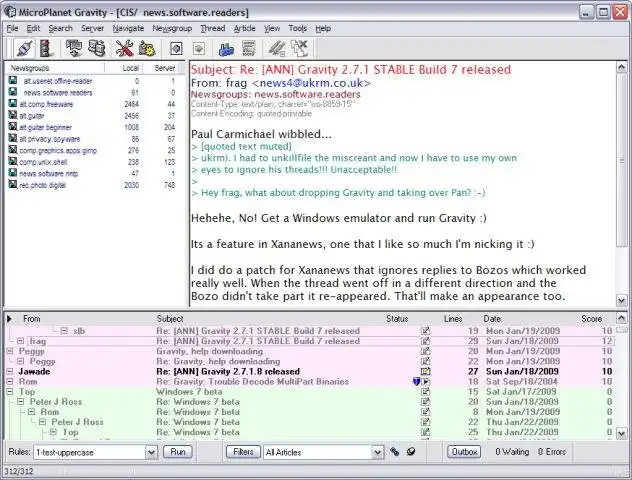
Task: Open the File menu
Action: pos(12,28)
